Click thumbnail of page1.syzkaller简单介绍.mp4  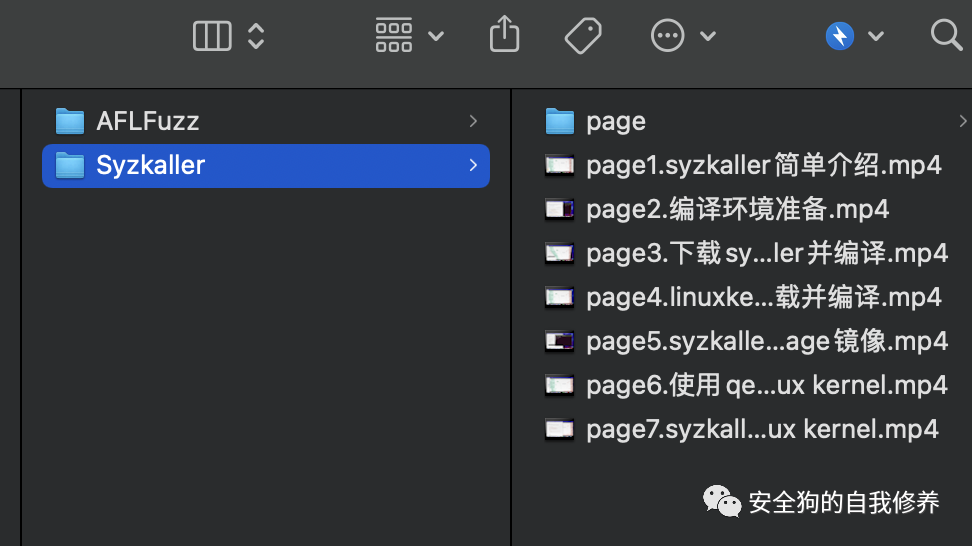560,165
